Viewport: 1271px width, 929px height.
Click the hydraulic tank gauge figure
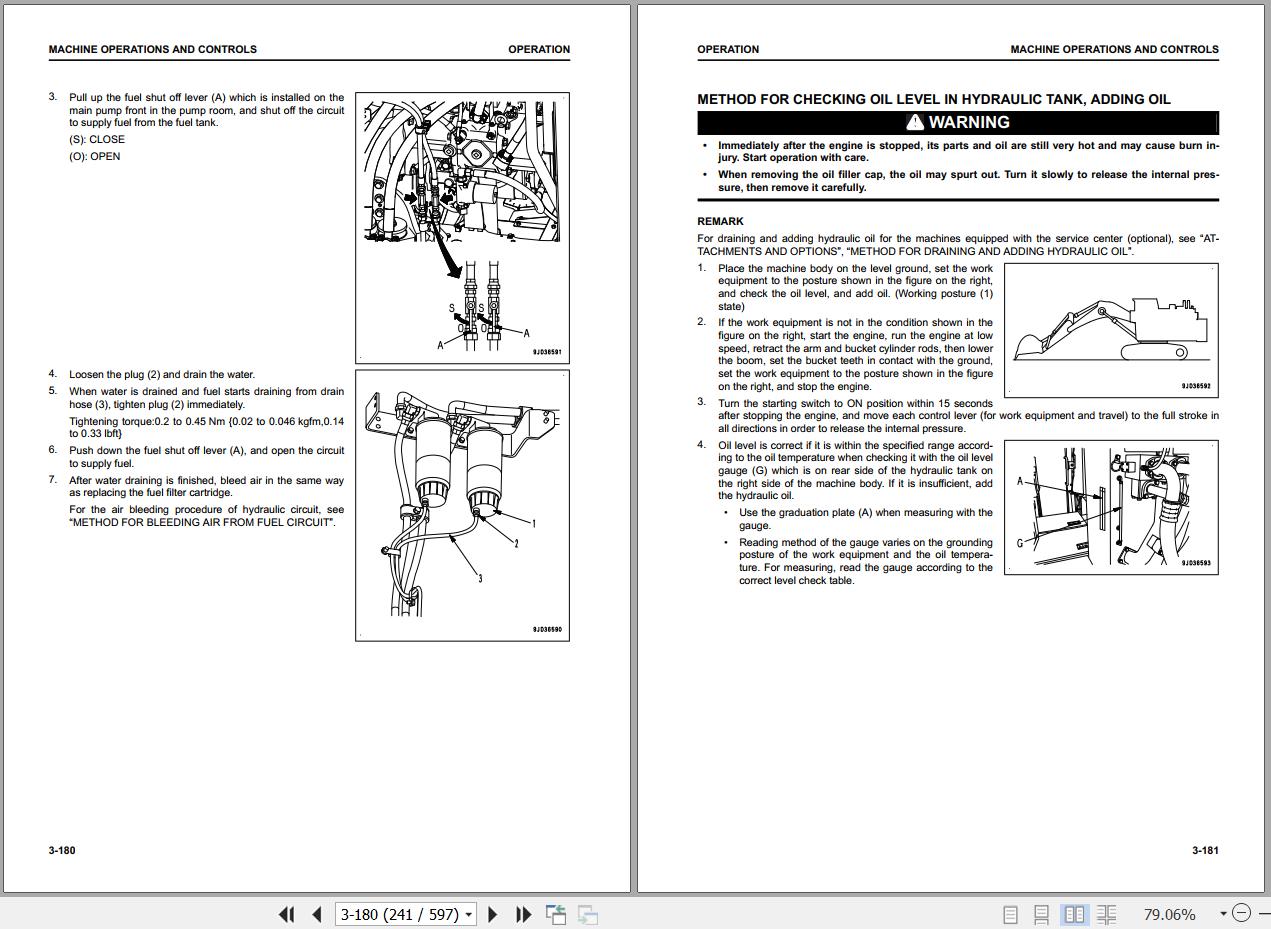[x=1111, y=507]
